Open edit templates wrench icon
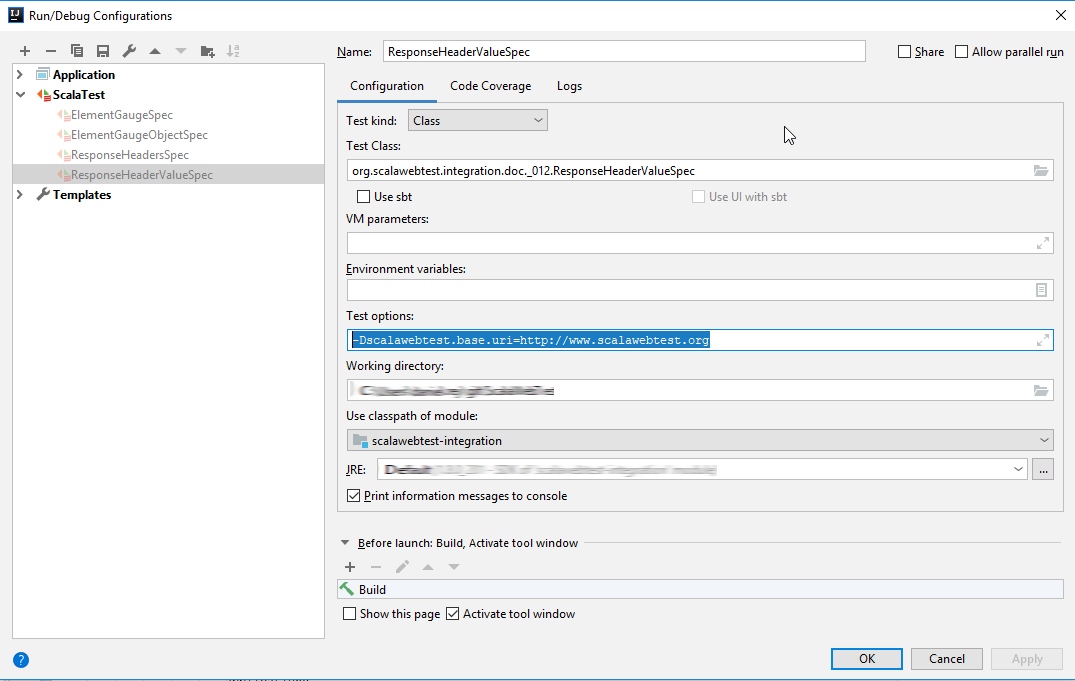 [129, 51]
